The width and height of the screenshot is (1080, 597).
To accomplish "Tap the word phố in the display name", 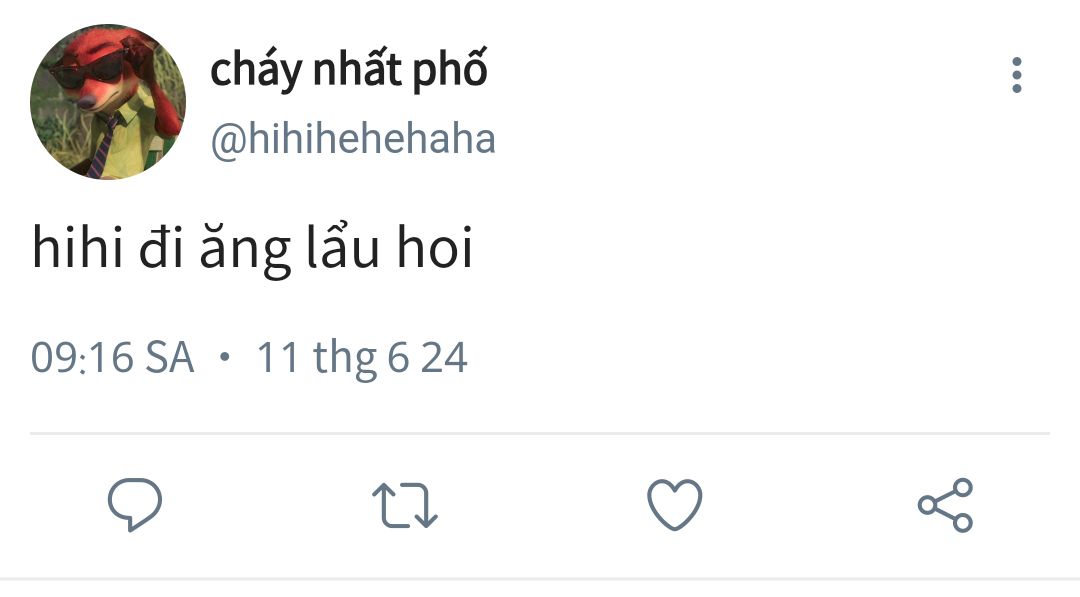I will [x=450, y=70].
